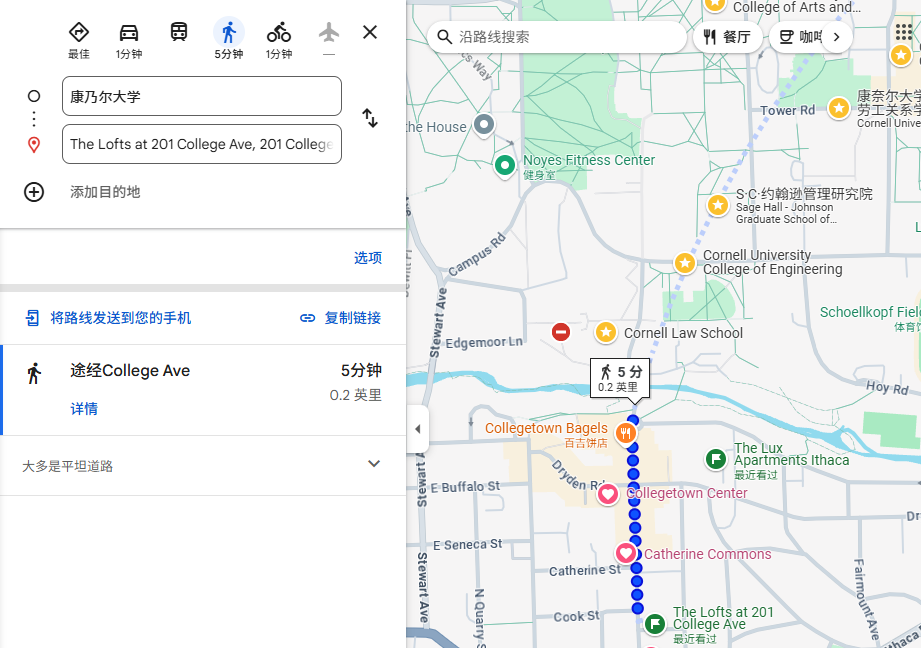Select the cycling travel mode
This screenshot has width=921, height=648.
(279, 33)
